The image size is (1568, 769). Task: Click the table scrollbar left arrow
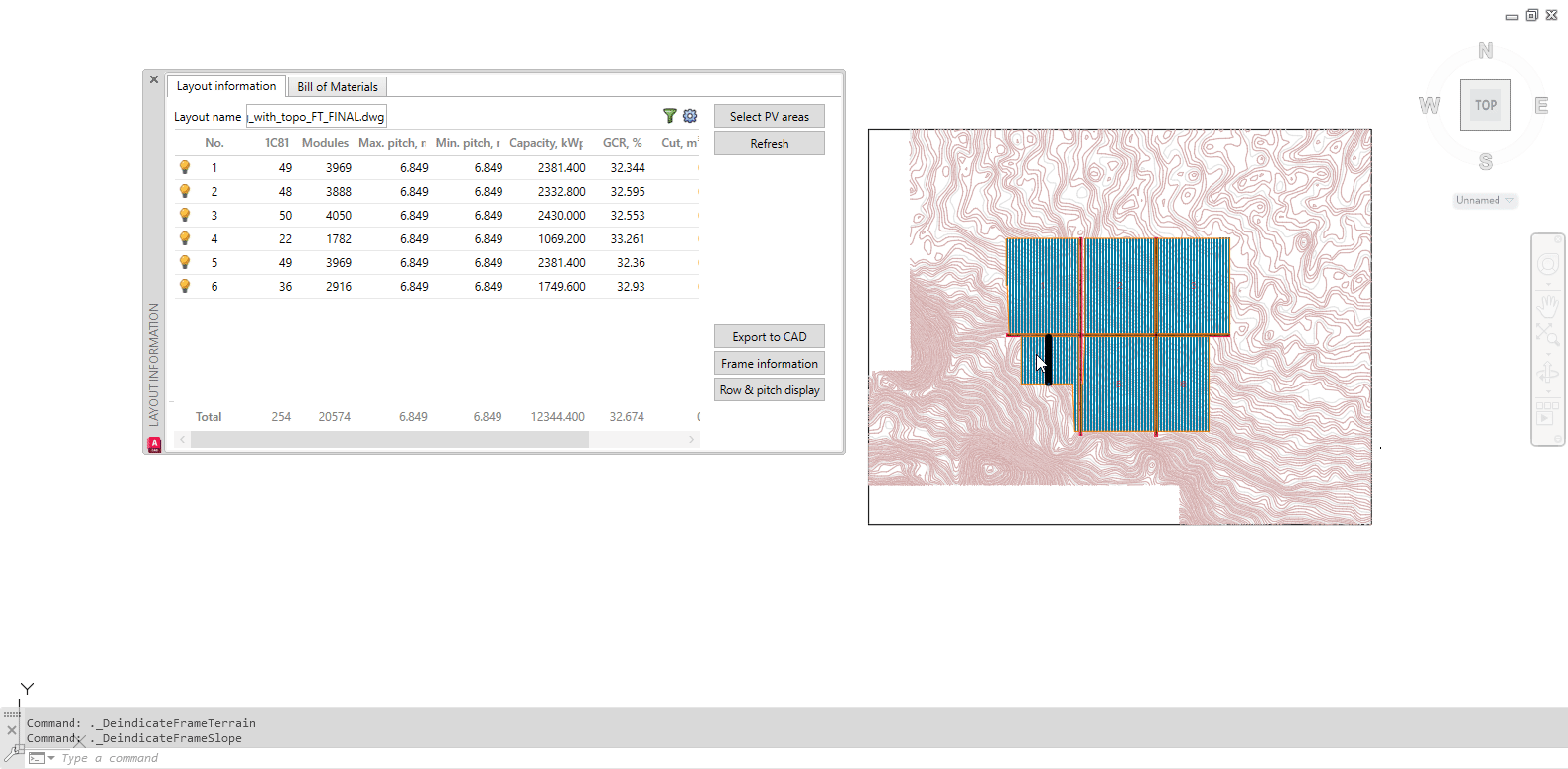pyautogui.click(x=182, y=439)
